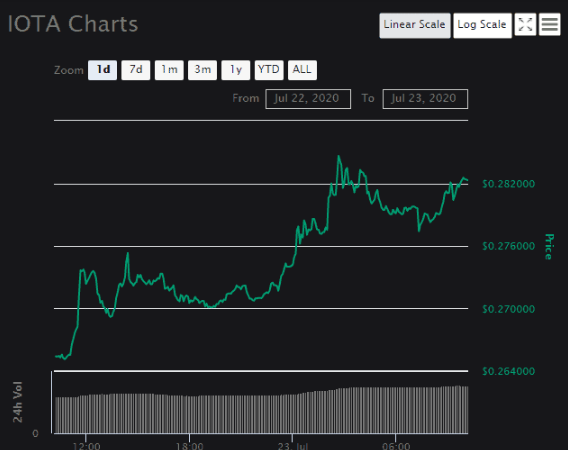Click the 06:00 time axis marker
The width and height of the screenshot is (568, 450).
coord(396,445)
